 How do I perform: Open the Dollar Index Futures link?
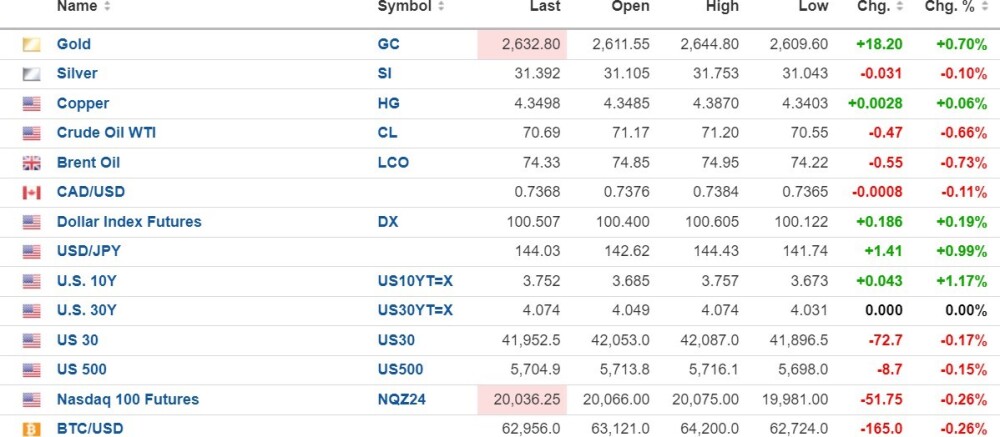pos(129,222)
